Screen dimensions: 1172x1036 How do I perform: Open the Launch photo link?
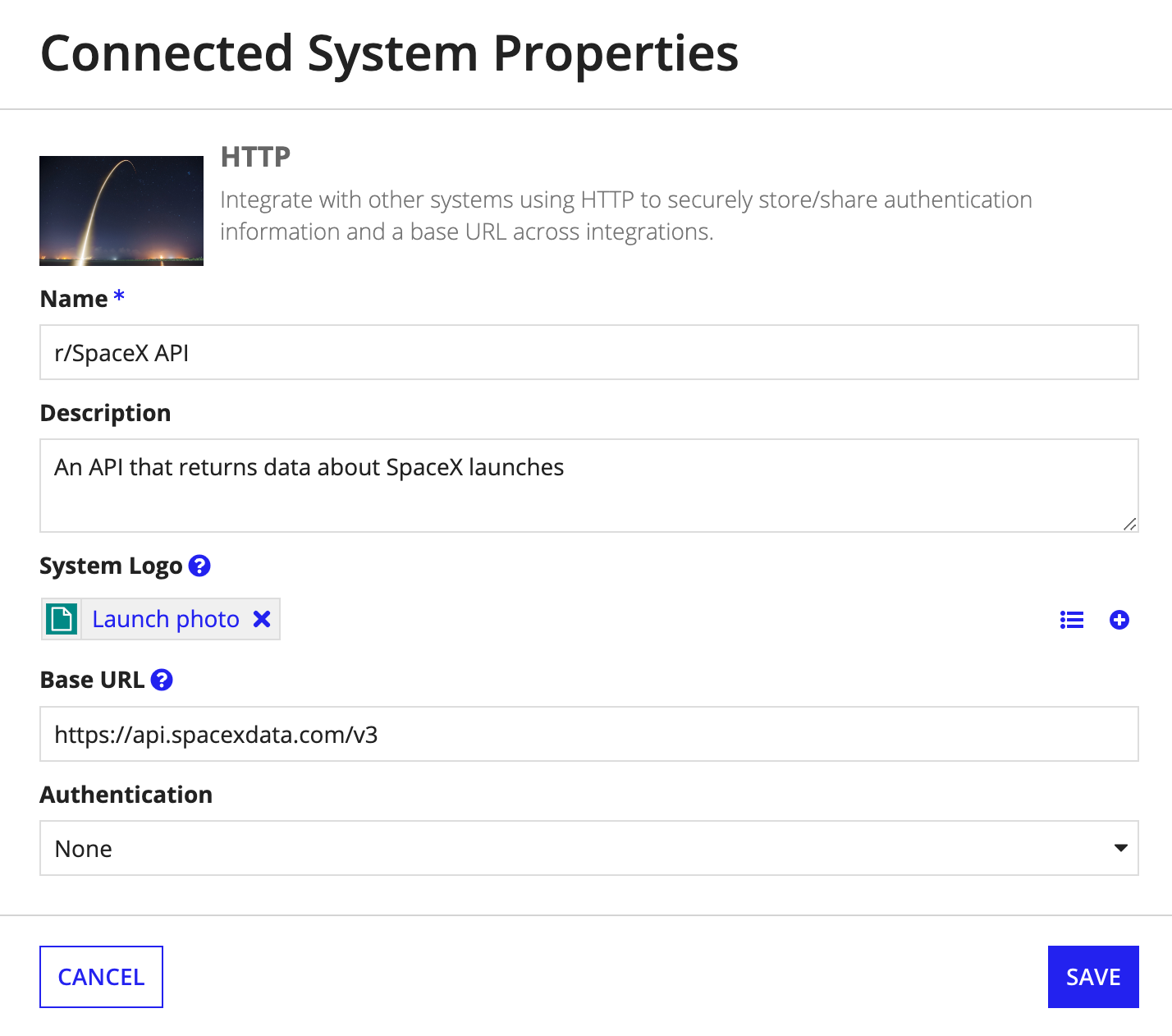point(166,619)
